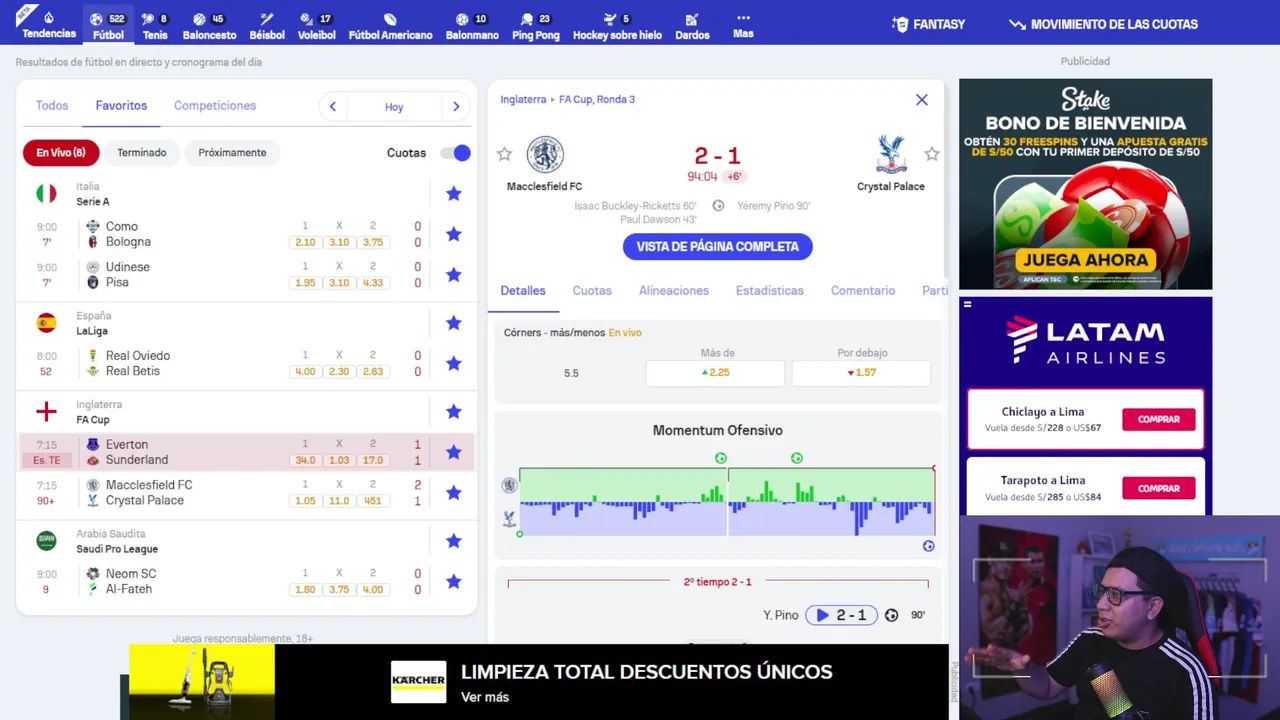Select 4.33 away odds Udinese-Pisa
This screenshot has height=720, width=1280.
(x=373, y=282)
